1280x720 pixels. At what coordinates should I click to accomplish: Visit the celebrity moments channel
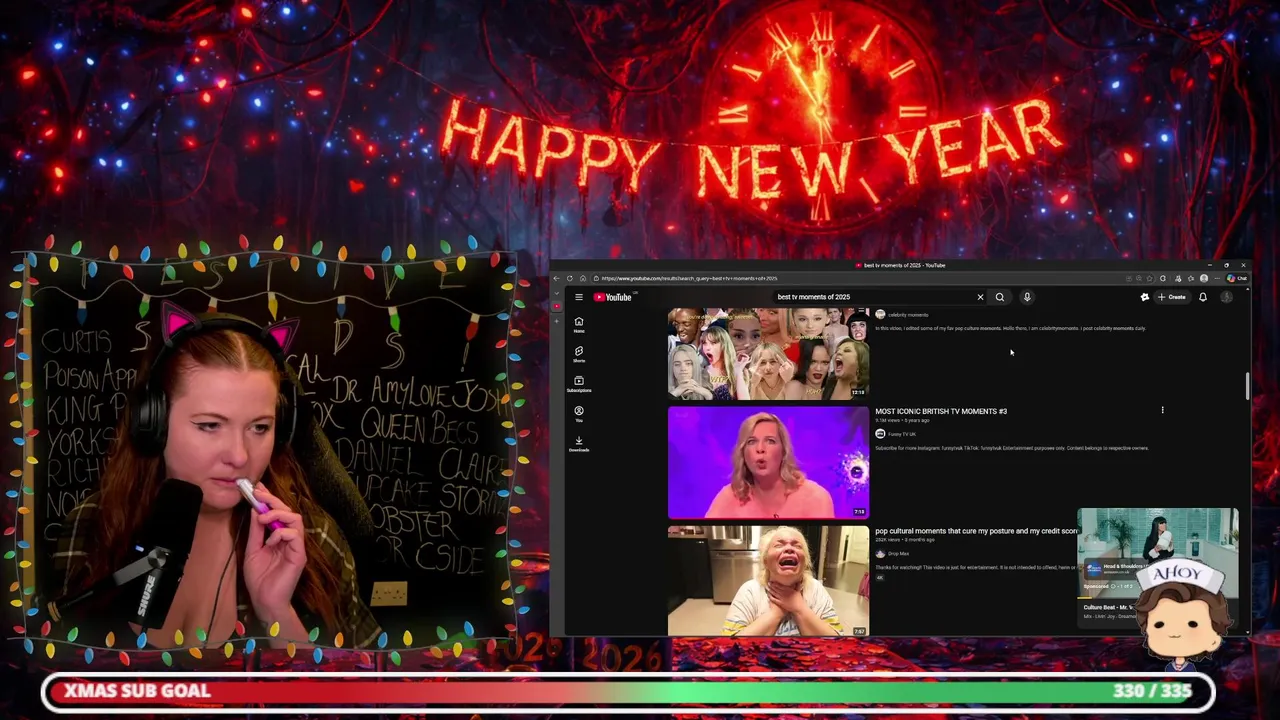coord(908,315)
